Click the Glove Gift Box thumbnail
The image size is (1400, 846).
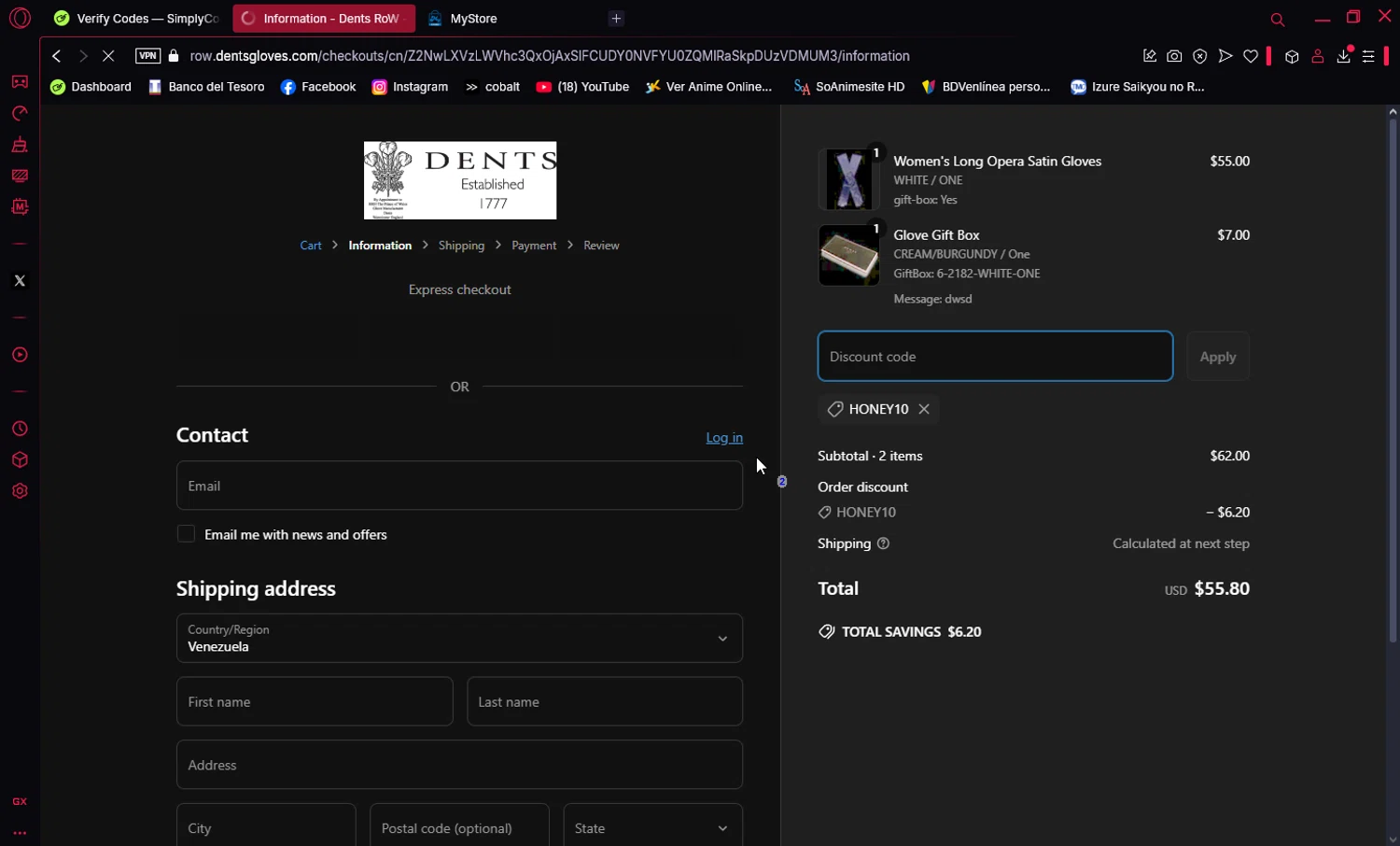pyautogui.click(x=848, y=255)
